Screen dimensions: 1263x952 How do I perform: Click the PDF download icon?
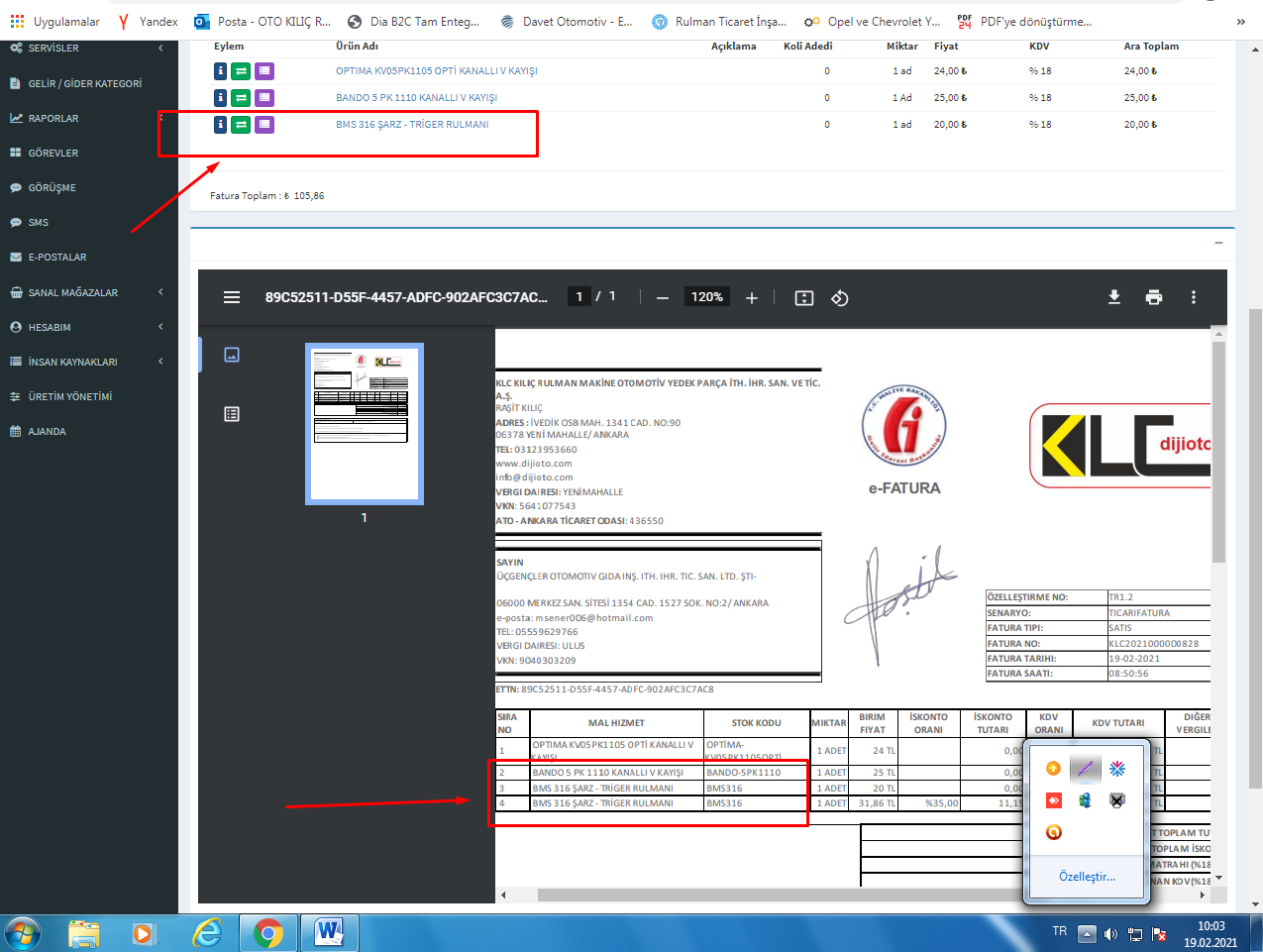tap(1114, 297)
